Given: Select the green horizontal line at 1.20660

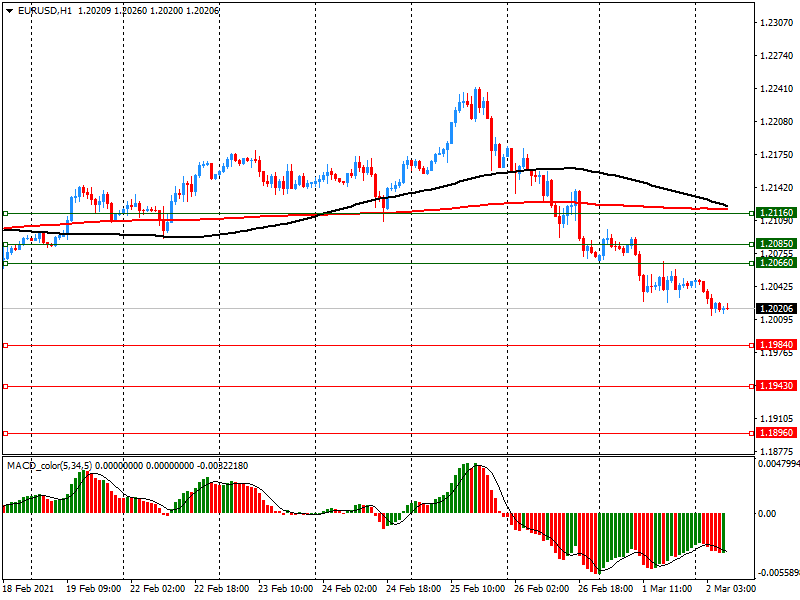Looking at the screenshot, I should 378,263.
